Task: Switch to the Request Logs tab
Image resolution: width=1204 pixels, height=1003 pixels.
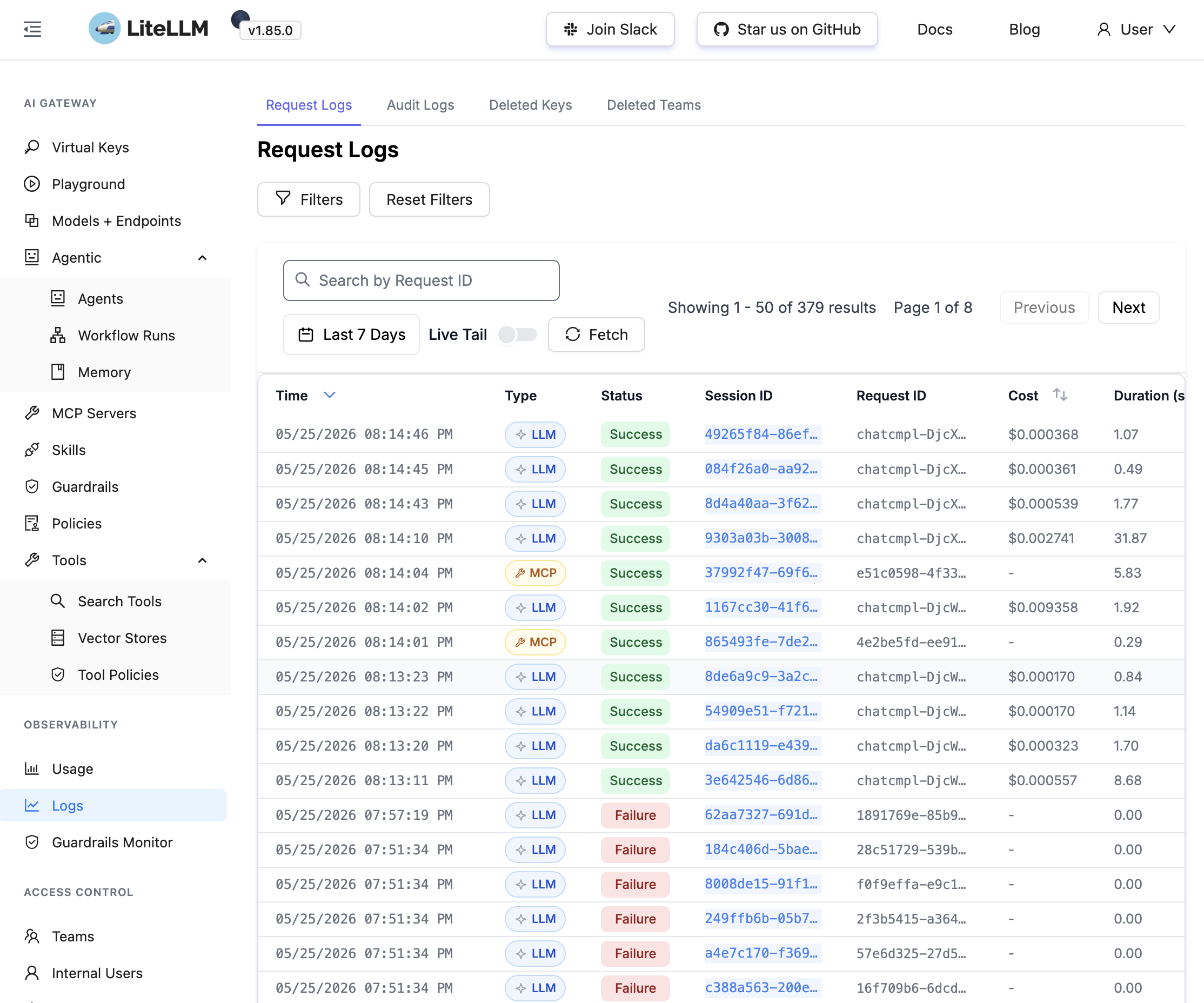Action: [309, 105]
